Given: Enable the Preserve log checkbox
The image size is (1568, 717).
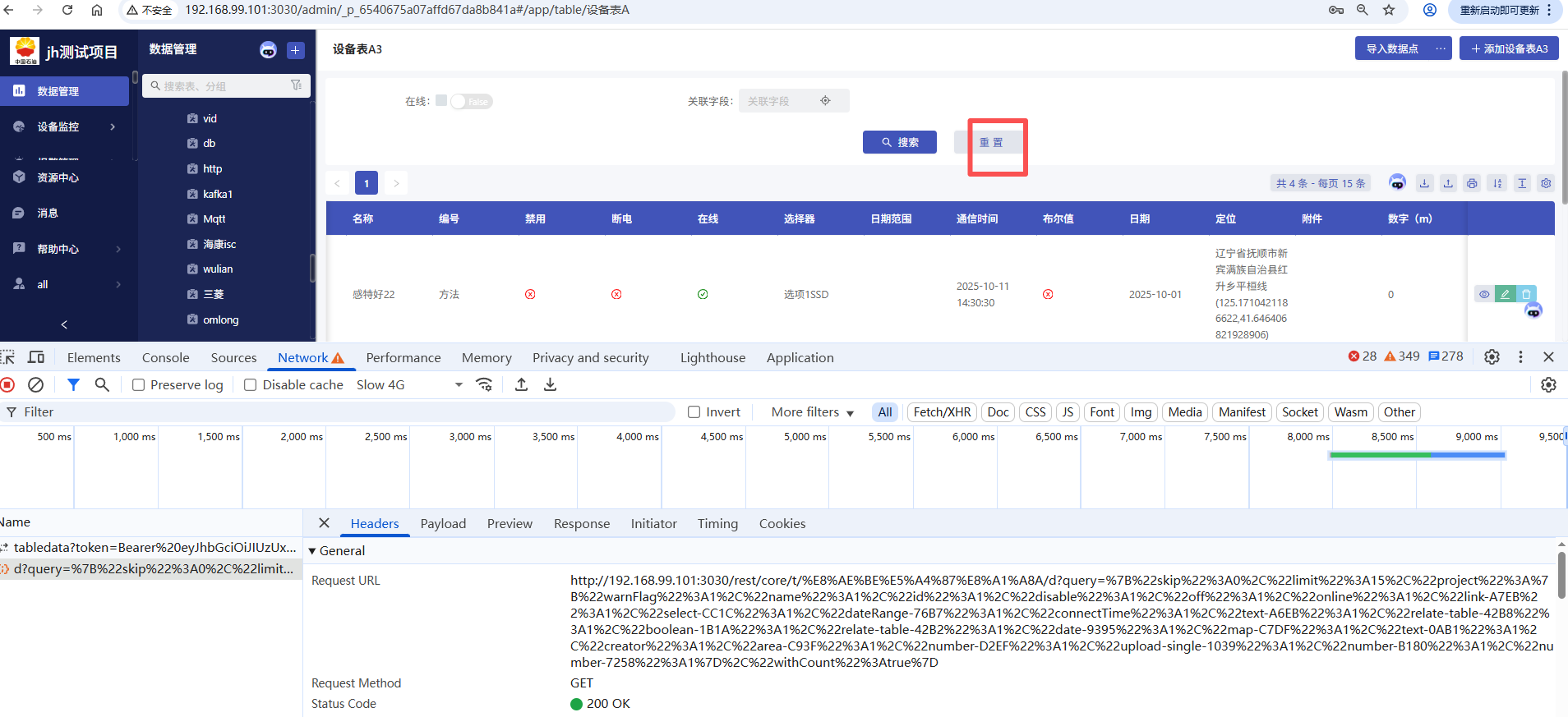Looking at the screenshot, I should click(x=139, y=384).
